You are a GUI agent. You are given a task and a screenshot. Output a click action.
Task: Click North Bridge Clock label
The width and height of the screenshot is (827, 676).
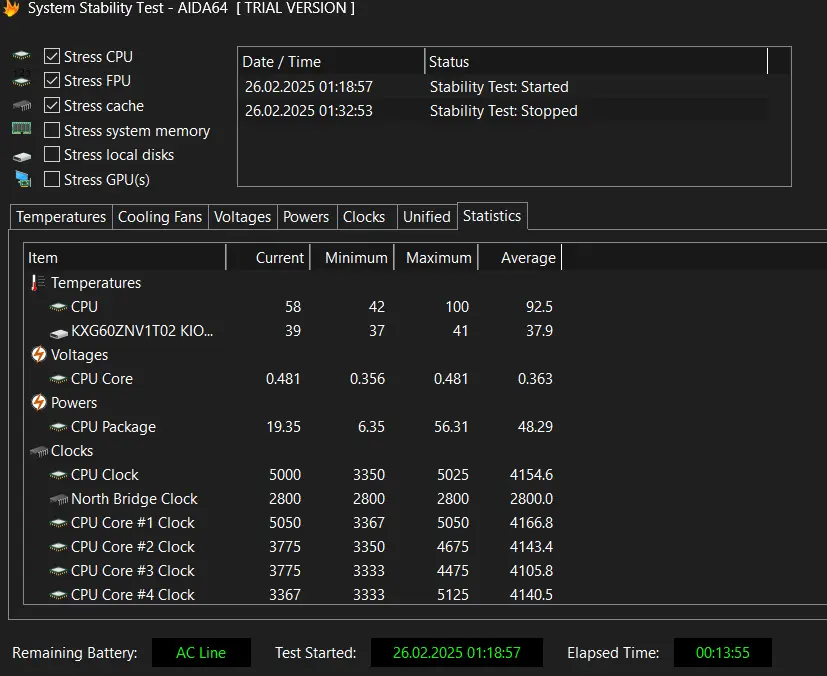(x=134, y=499)
